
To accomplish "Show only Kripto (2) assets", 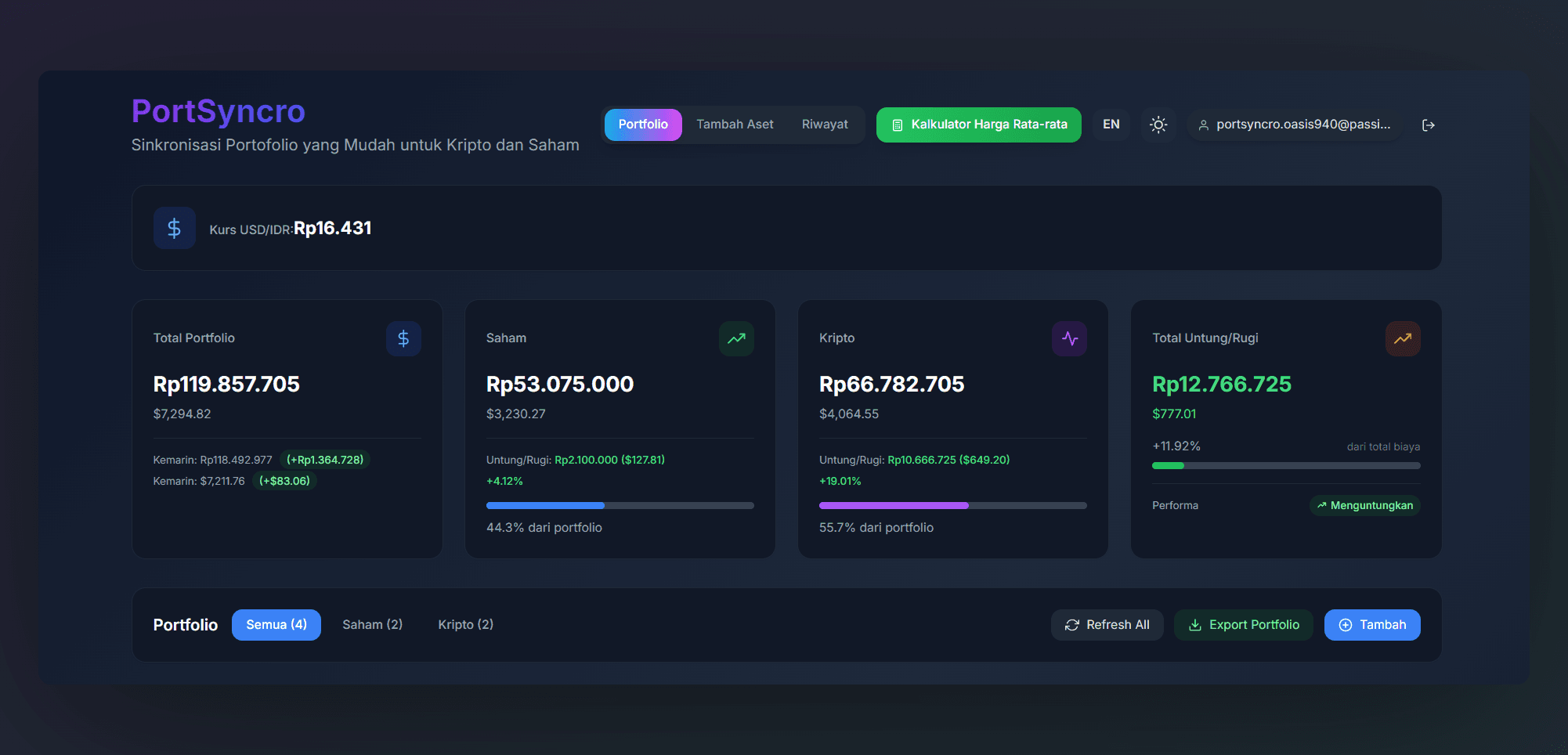I will [x=465, y=625].
